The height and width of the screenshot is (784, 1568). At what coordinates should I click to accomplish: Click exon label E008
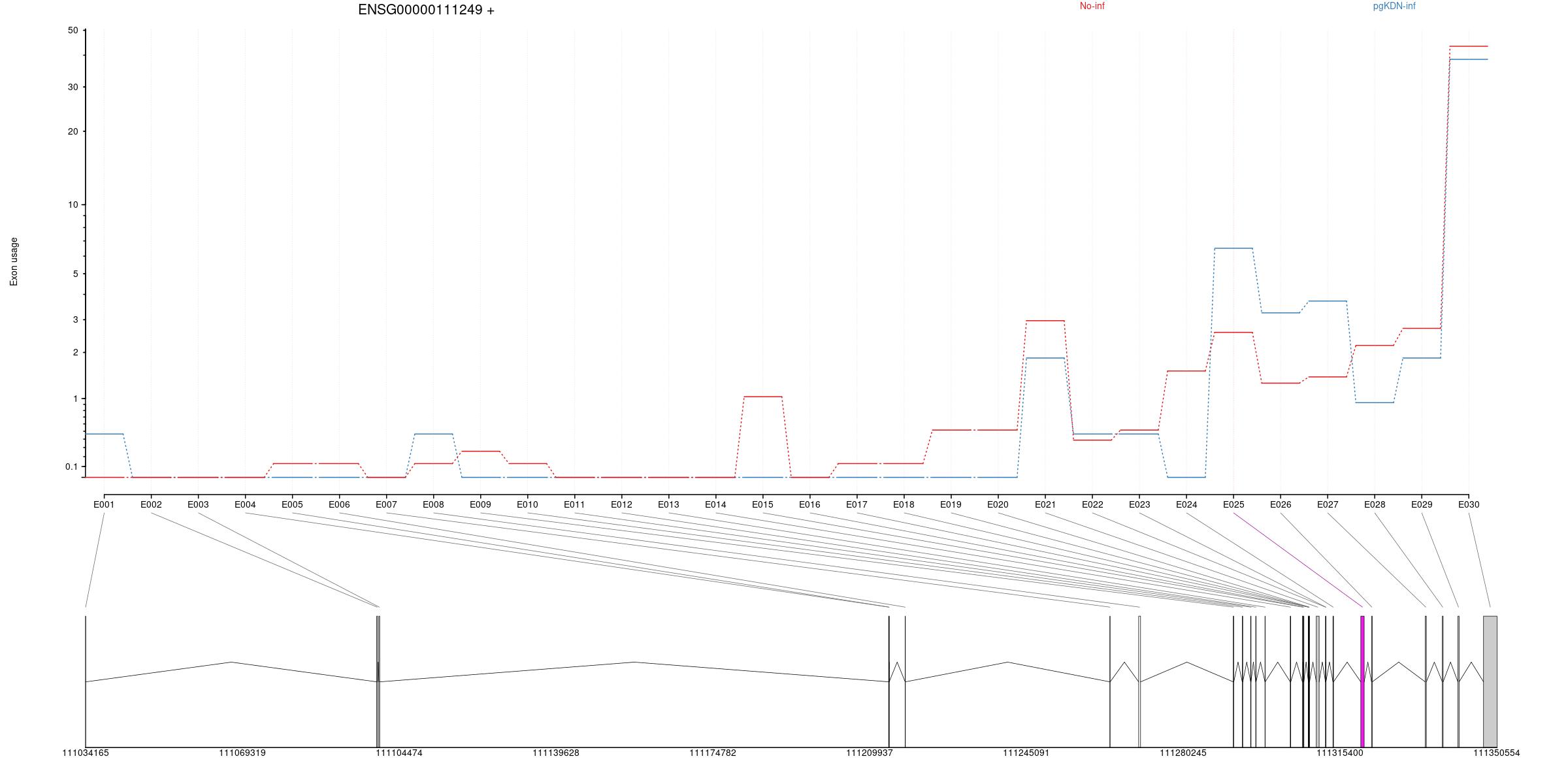(433, 504)
